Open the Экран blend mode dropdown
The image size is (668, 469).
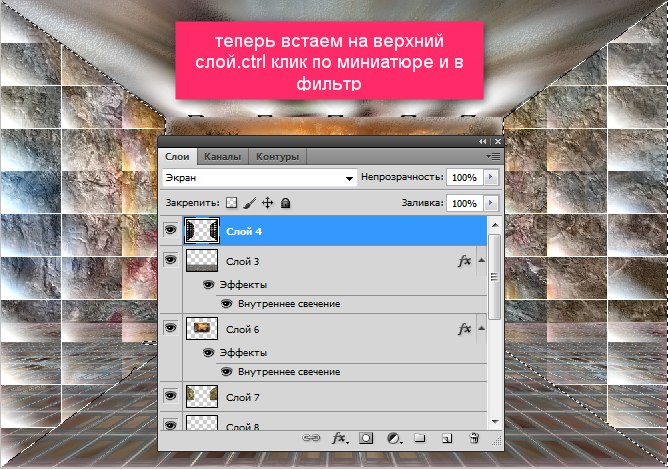259,178
